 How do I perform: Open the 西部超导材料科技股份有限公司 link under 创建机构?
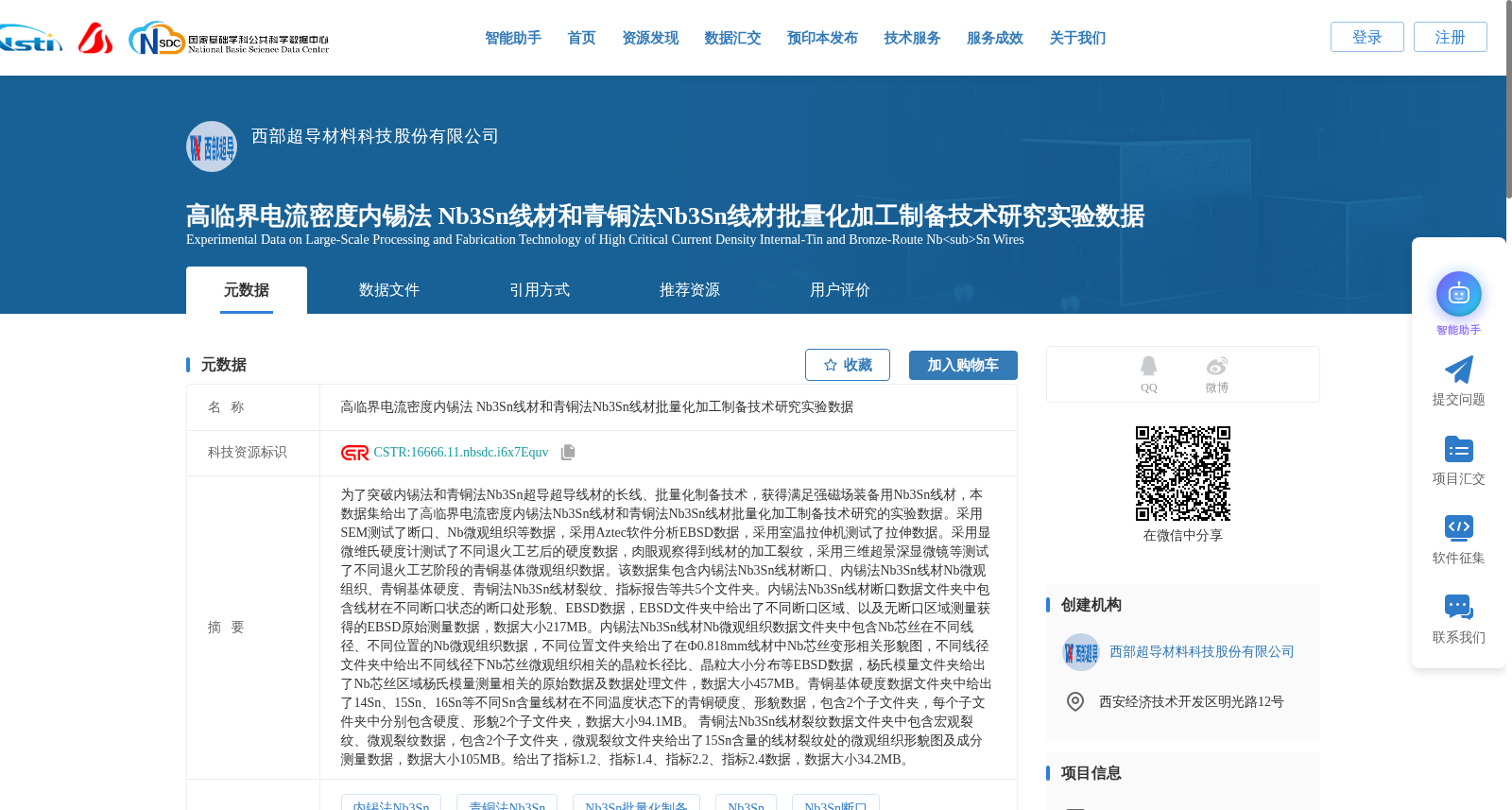point(1202,652)
